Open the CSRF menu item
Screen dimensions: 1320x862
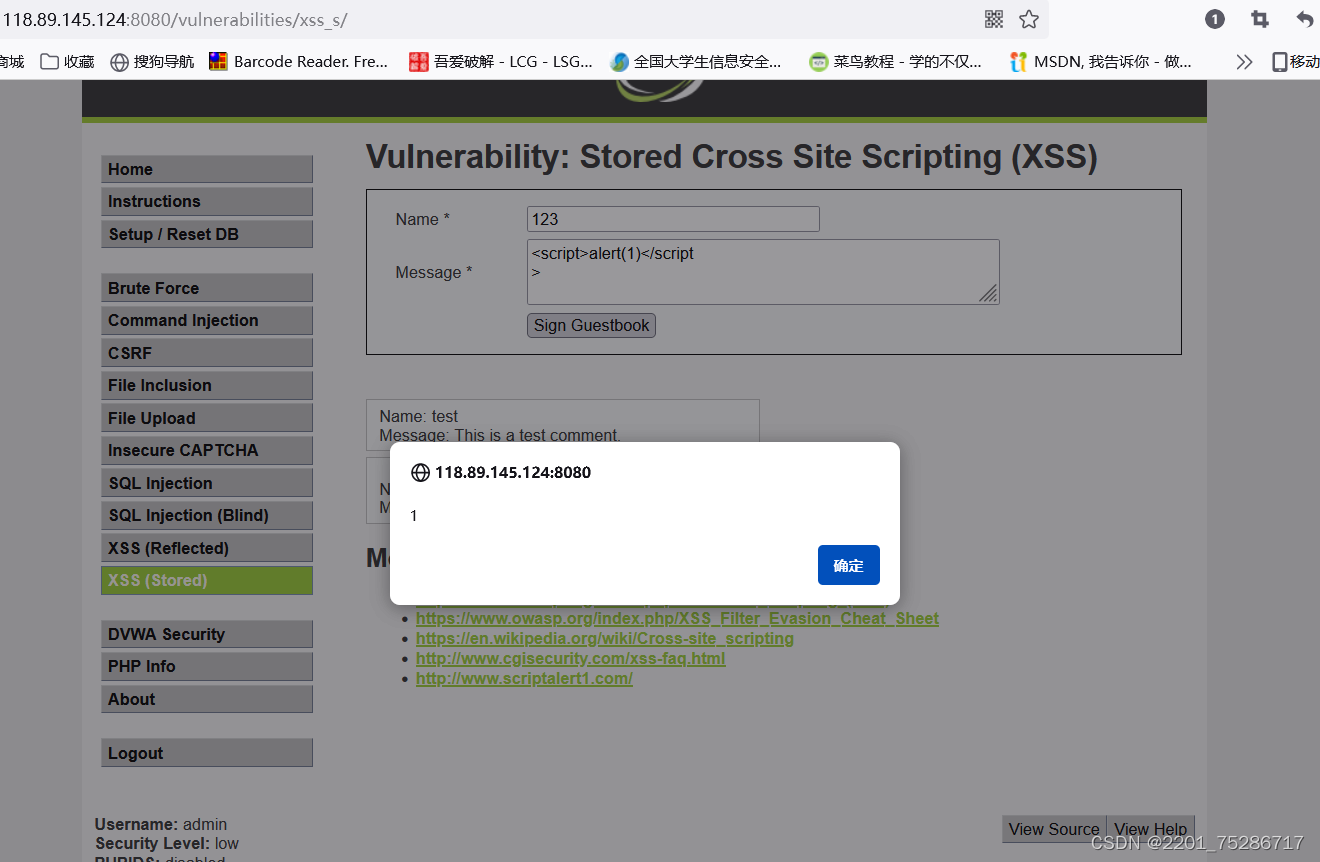(207, 353)
